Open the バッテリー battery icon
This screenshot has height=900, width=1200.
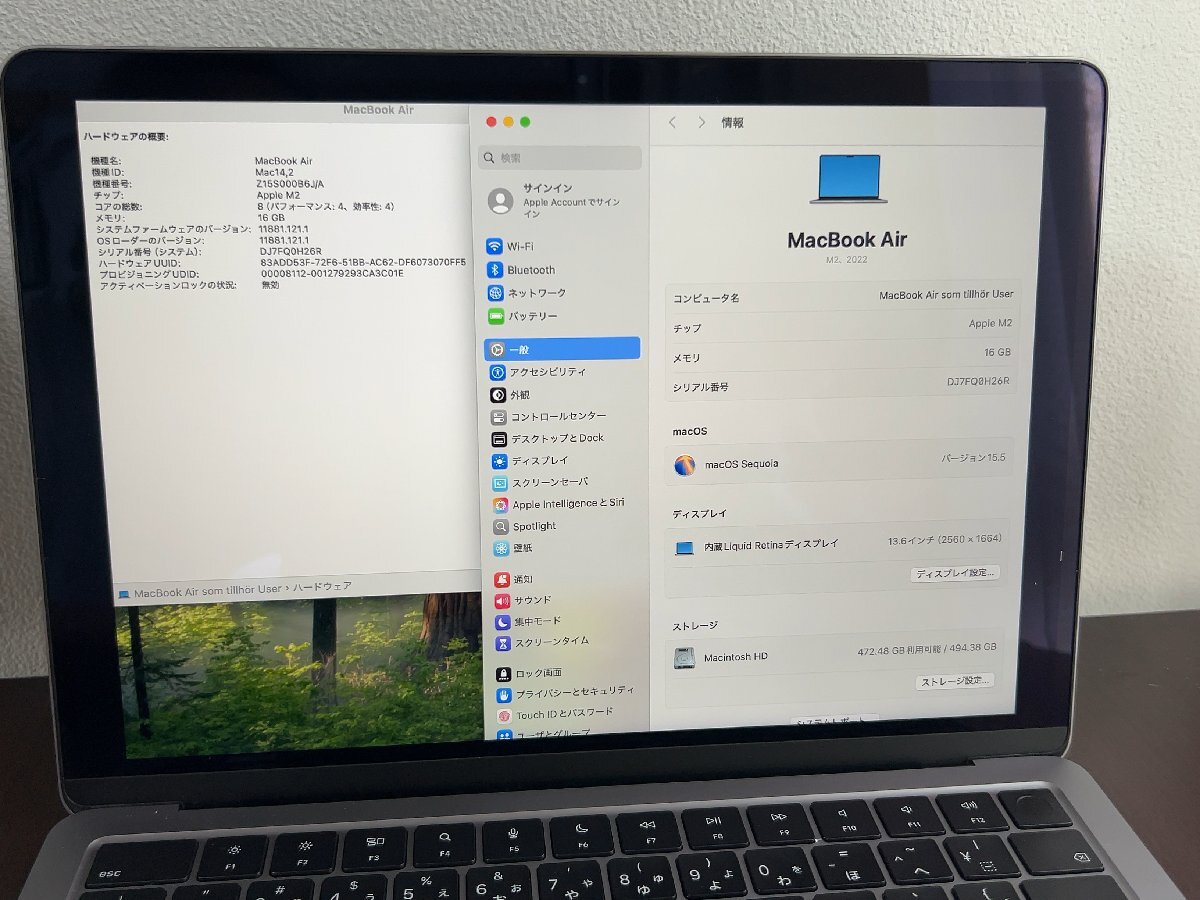click(x=496, y=316)
